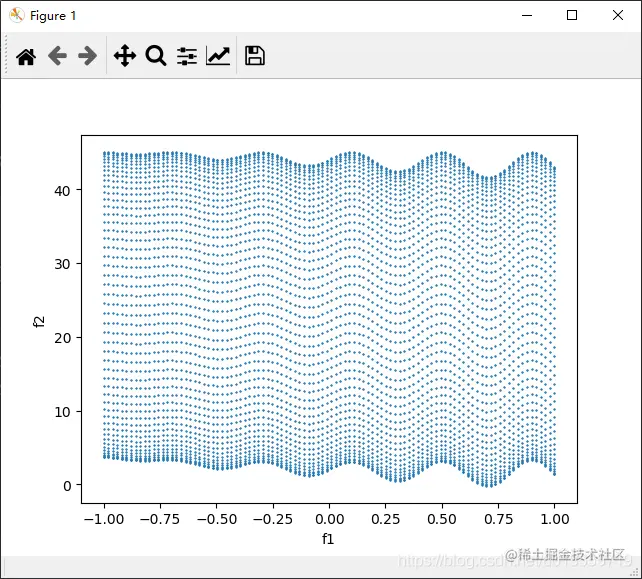642x579 pixels.
Task: Click the 0 y-axis tick label
Action: [67, 486]
